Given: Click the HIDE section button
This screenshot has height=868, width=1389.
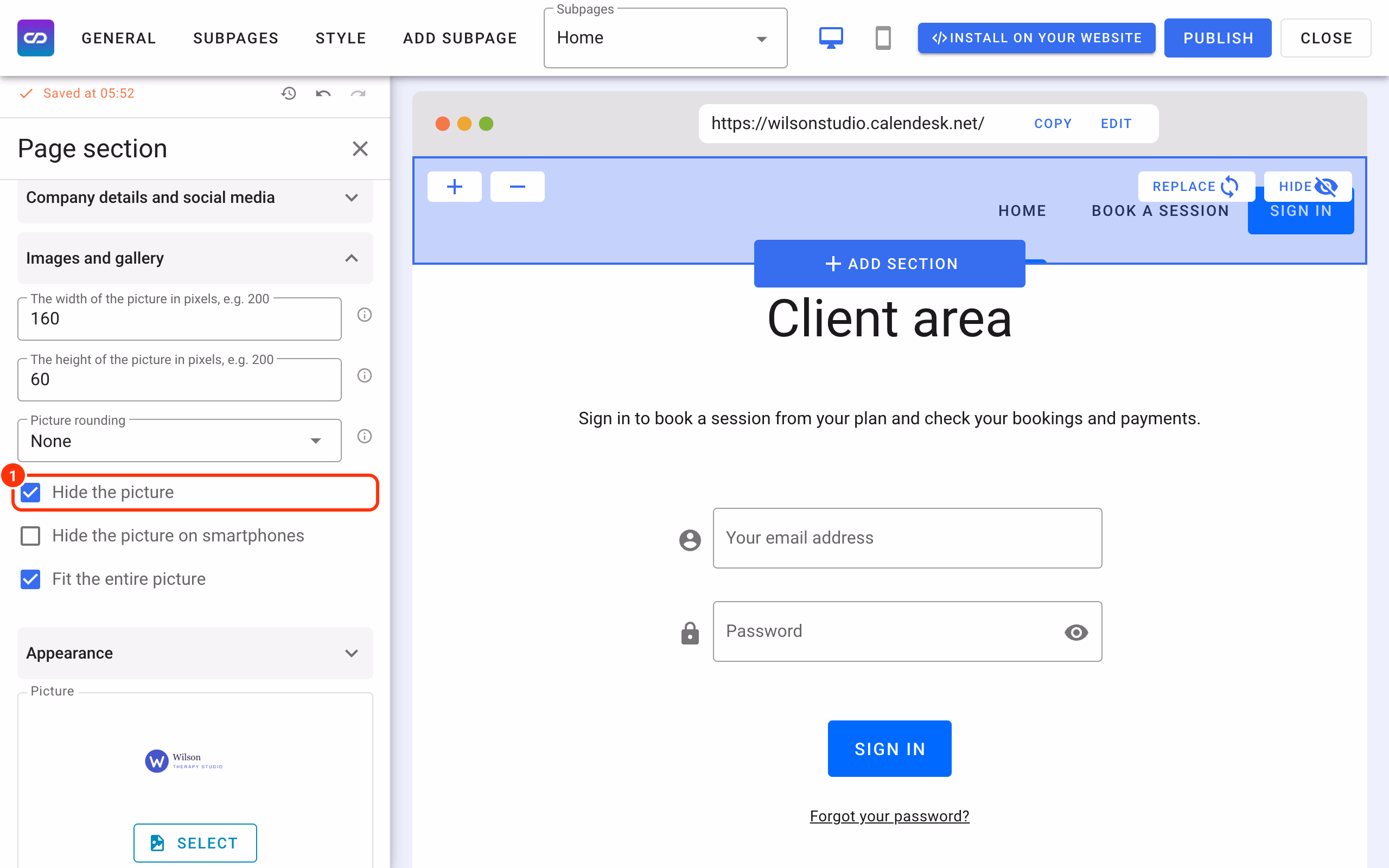Looking at the screenshot, I should (1308, 187).
